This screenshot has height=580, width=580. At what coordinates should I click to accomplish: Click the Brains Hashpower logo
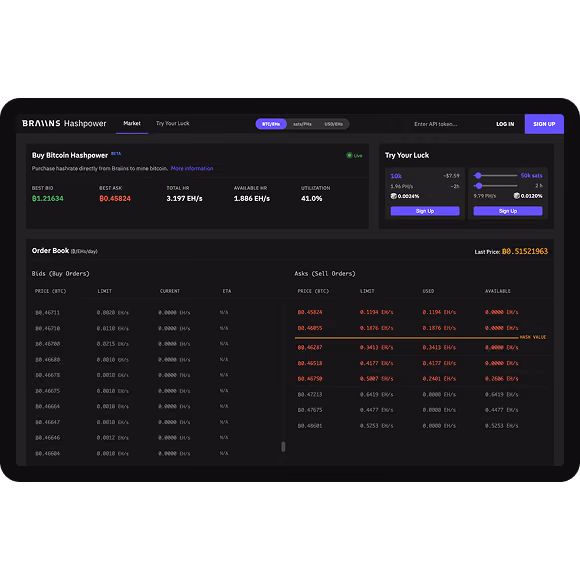[x=64, y=123]
